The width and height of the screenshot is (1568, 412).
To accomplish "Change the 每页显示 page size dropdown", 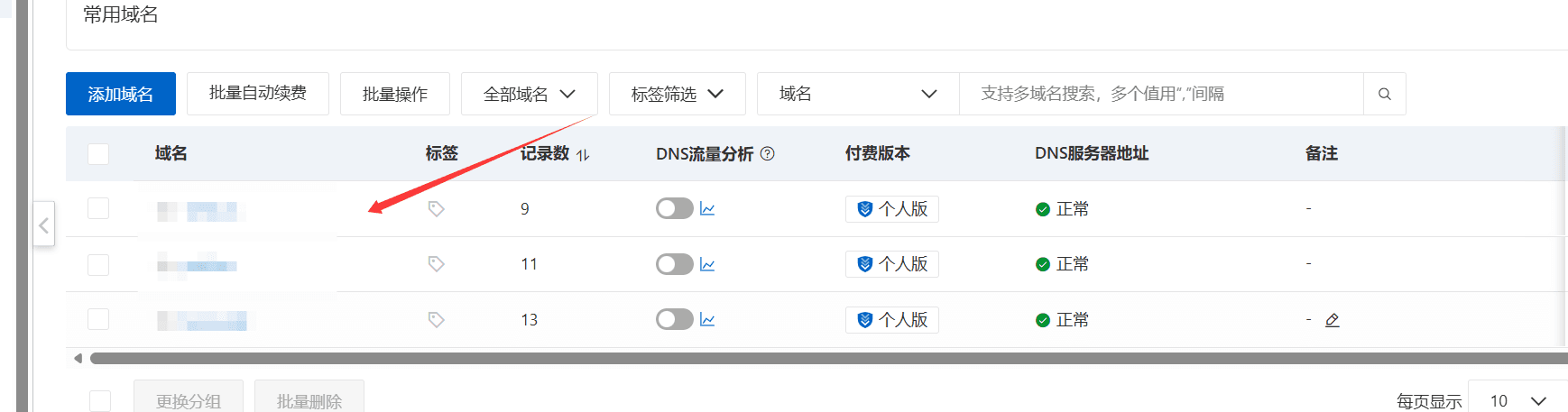I will [1517, 400].
